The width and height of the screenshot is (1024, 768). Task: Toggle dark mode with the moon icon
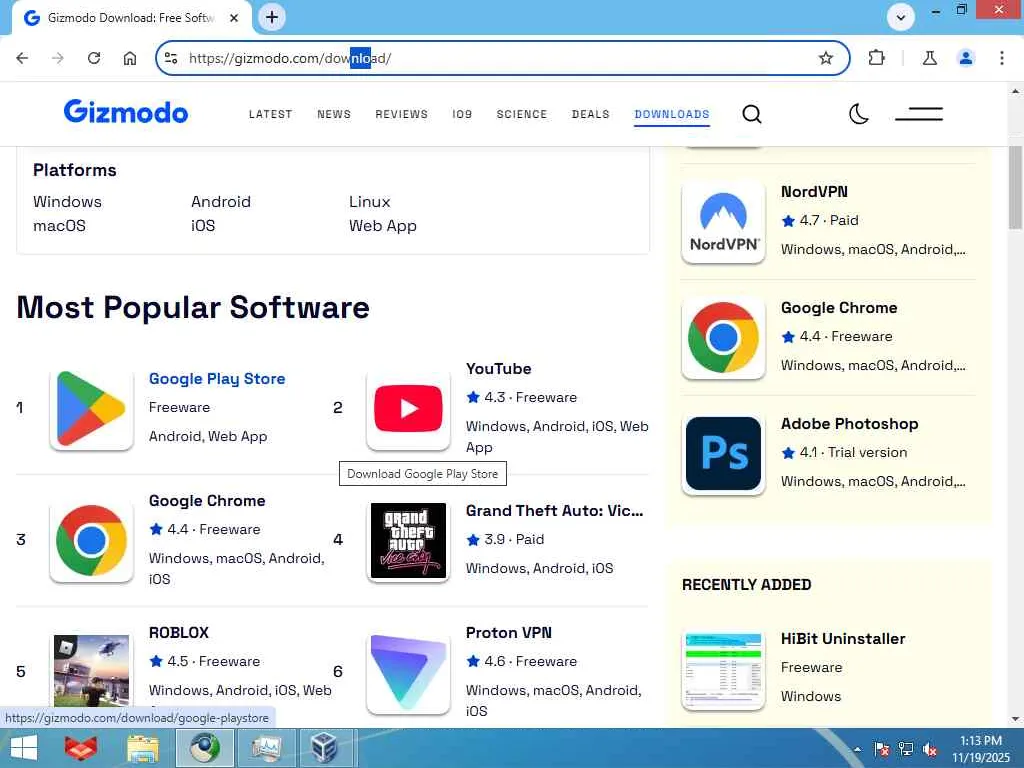pos(858,114)
